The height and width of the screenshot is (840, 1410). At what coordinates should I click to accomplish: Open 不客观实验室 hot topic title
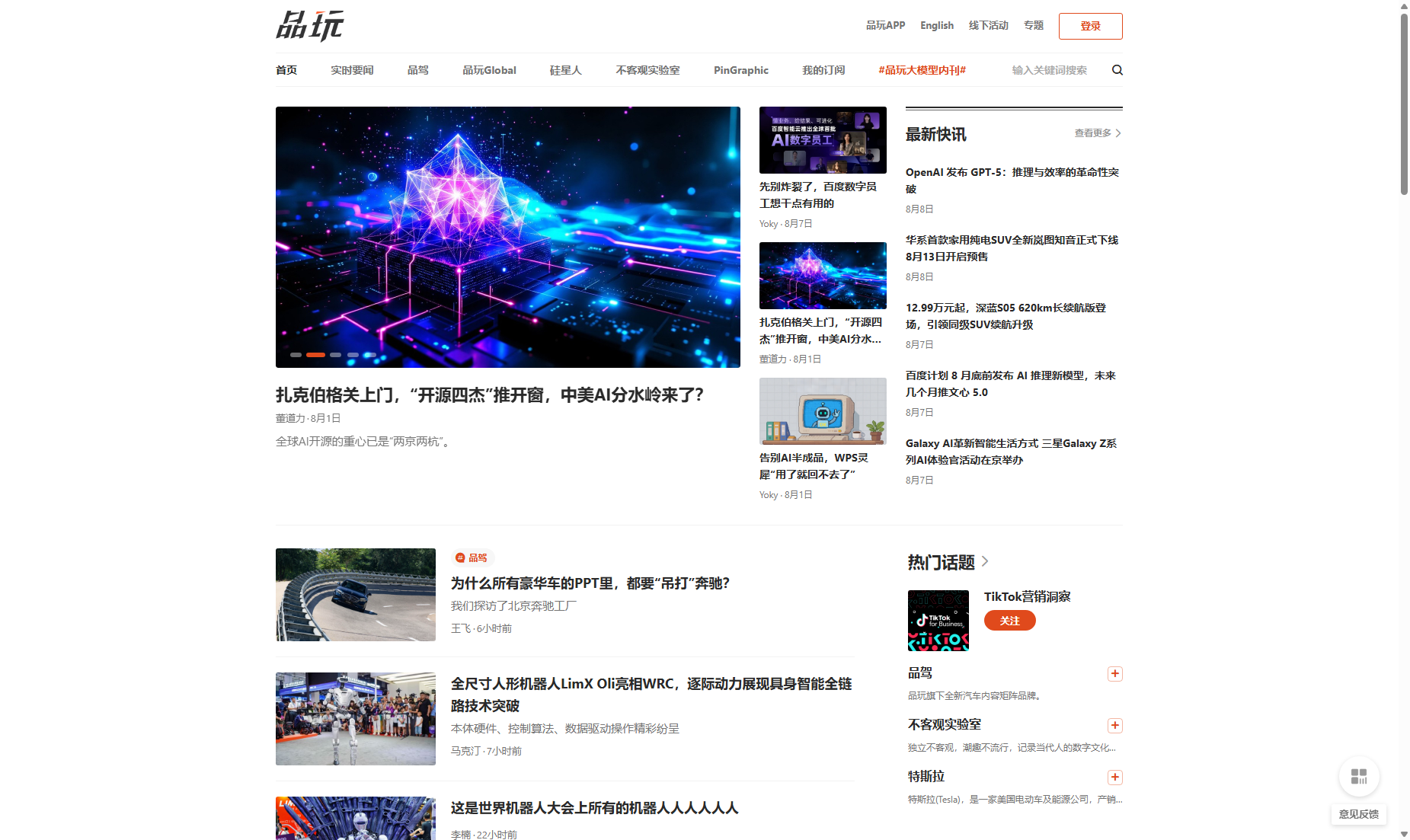(945, 724)
